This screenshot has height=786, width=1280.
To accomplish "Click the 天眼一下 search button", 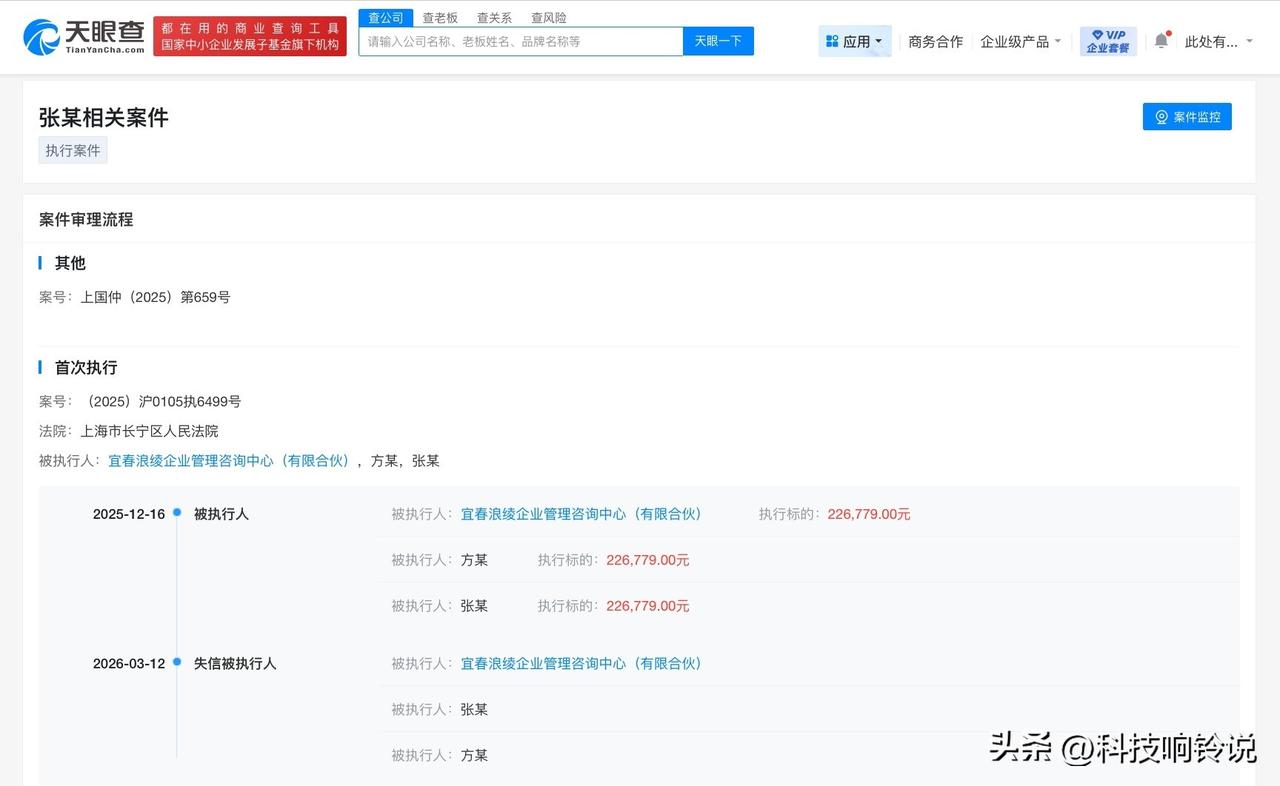I will tap(718, 40).
